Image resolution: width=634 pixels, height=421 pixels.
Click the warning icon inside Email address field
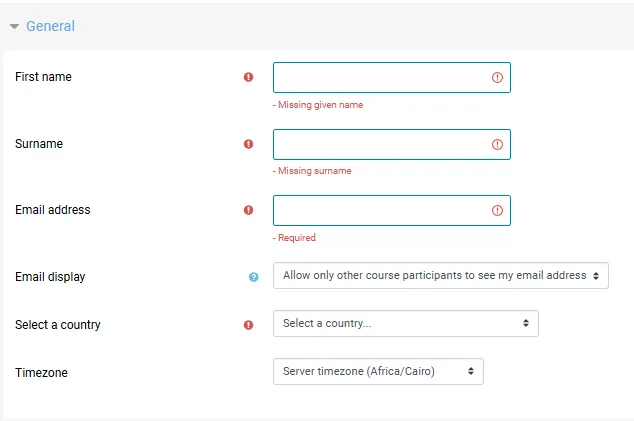[x=497, y=210]
